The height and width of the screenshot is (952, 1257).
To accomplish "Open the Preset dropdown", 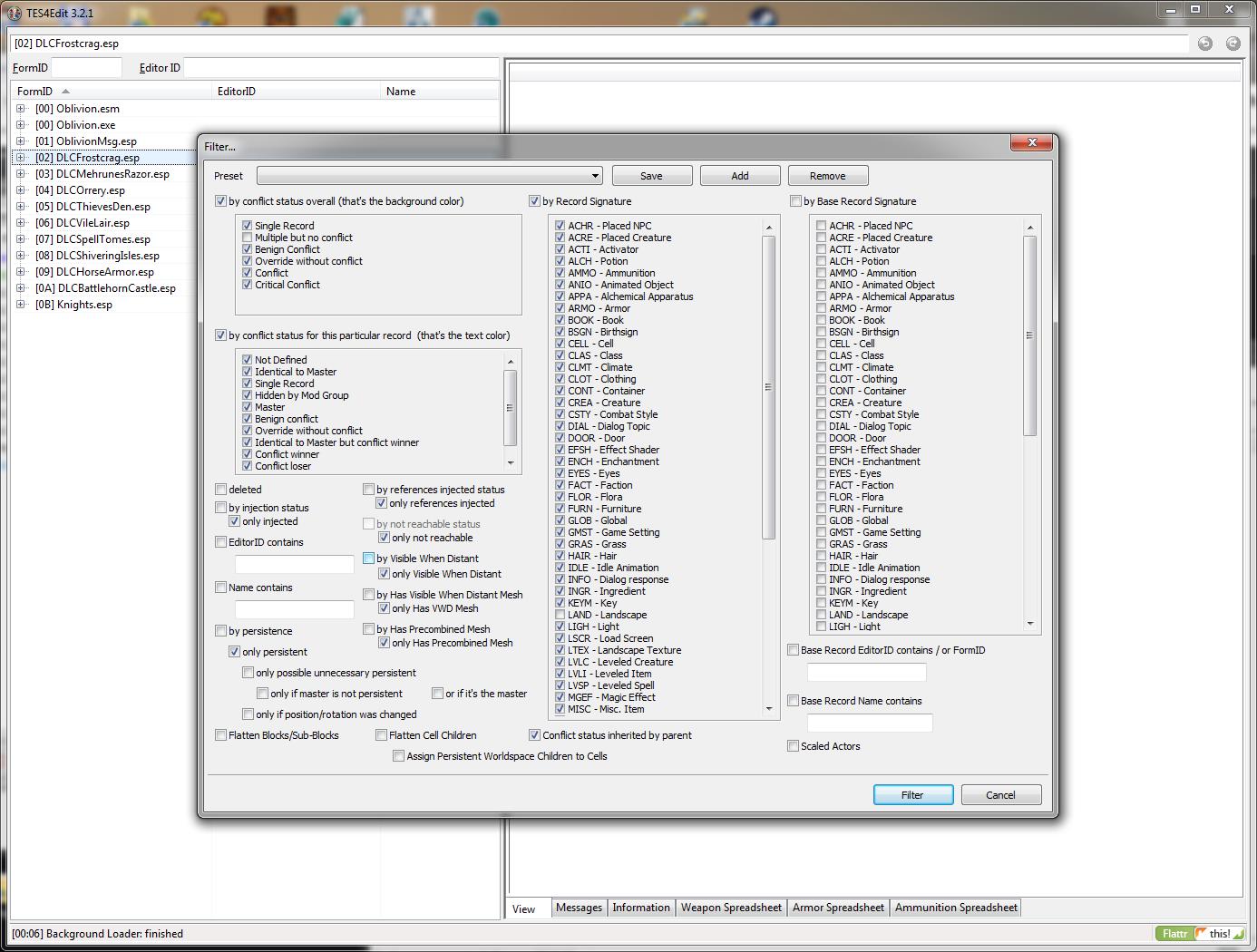I will pos(595,176).
